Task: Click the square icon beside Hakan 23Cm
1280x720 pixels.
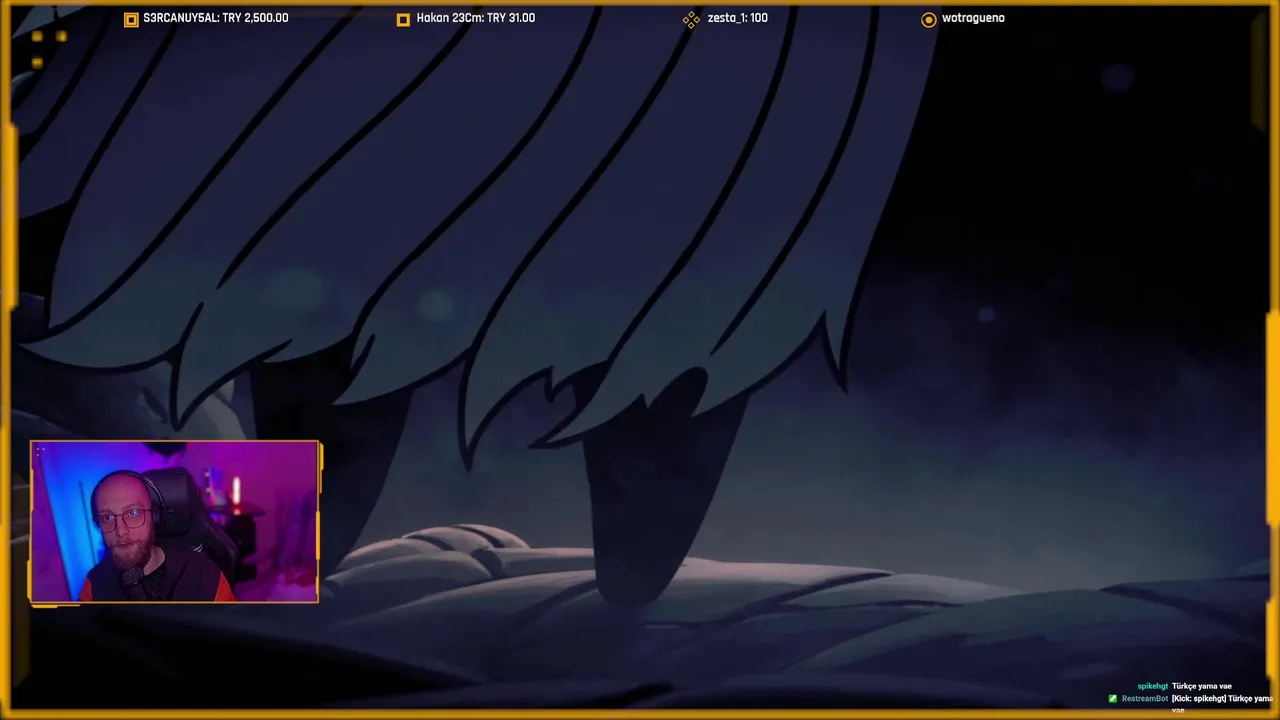Action: pos(403,19)
